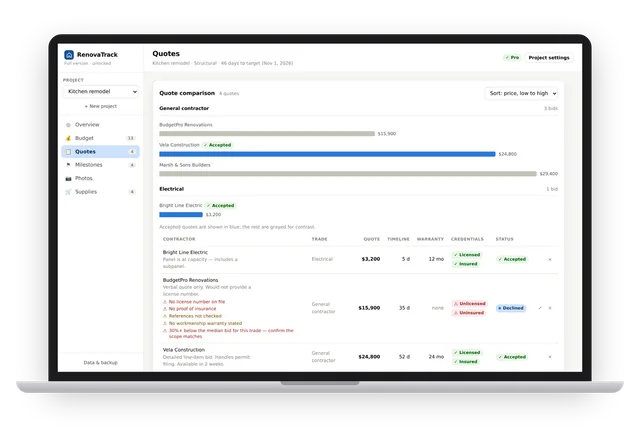Open the Kitchen remodel project dropdown
The image size is (640, 427).
(101, 92)
